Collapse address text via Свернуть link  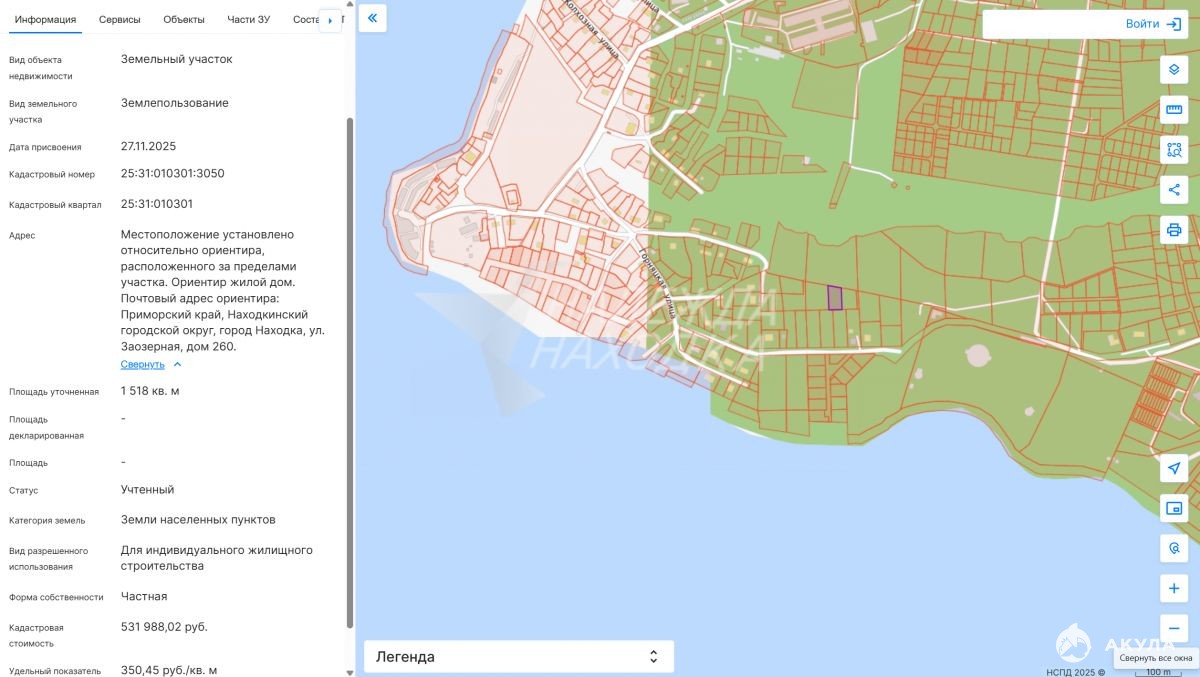(143, 364)
